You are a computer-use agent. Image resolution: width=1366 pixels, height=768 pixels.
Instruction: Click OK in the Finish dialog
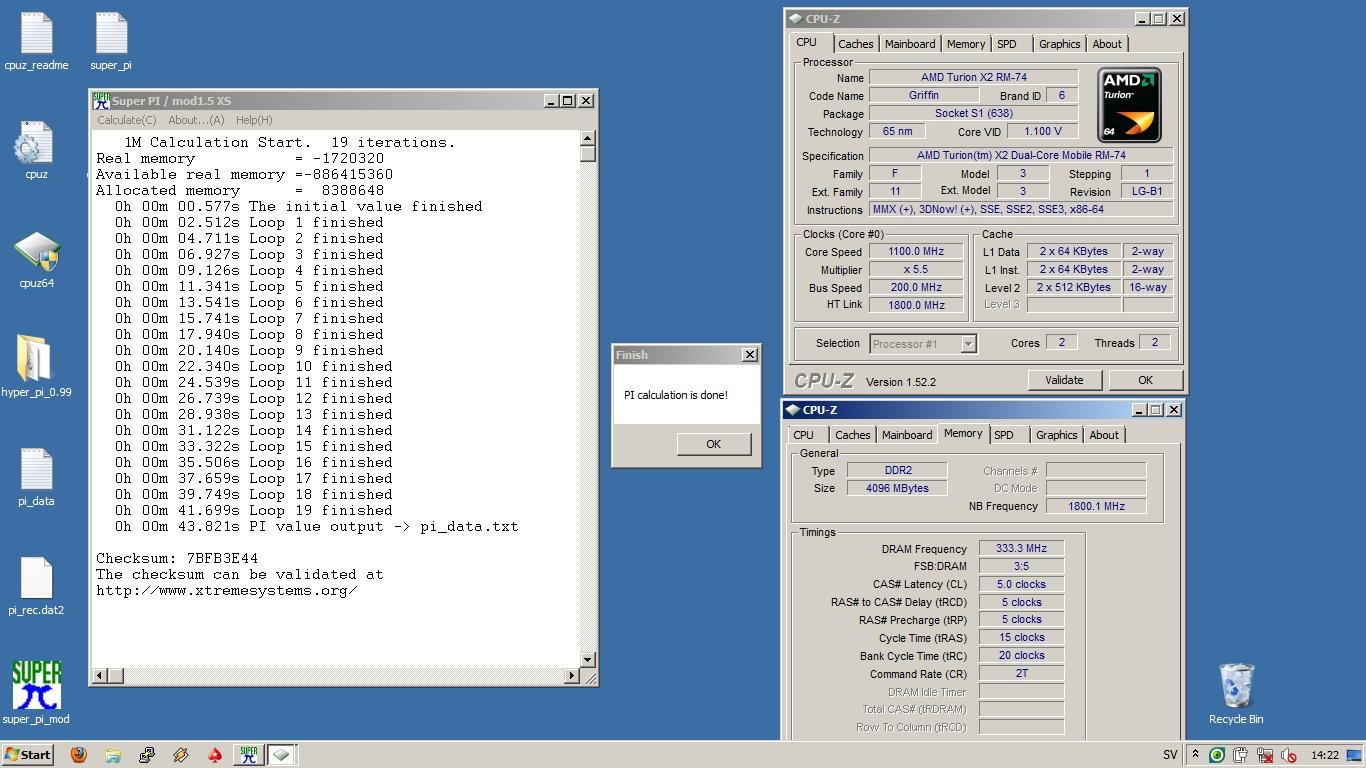pyautogui.click(x=713, y=444)
